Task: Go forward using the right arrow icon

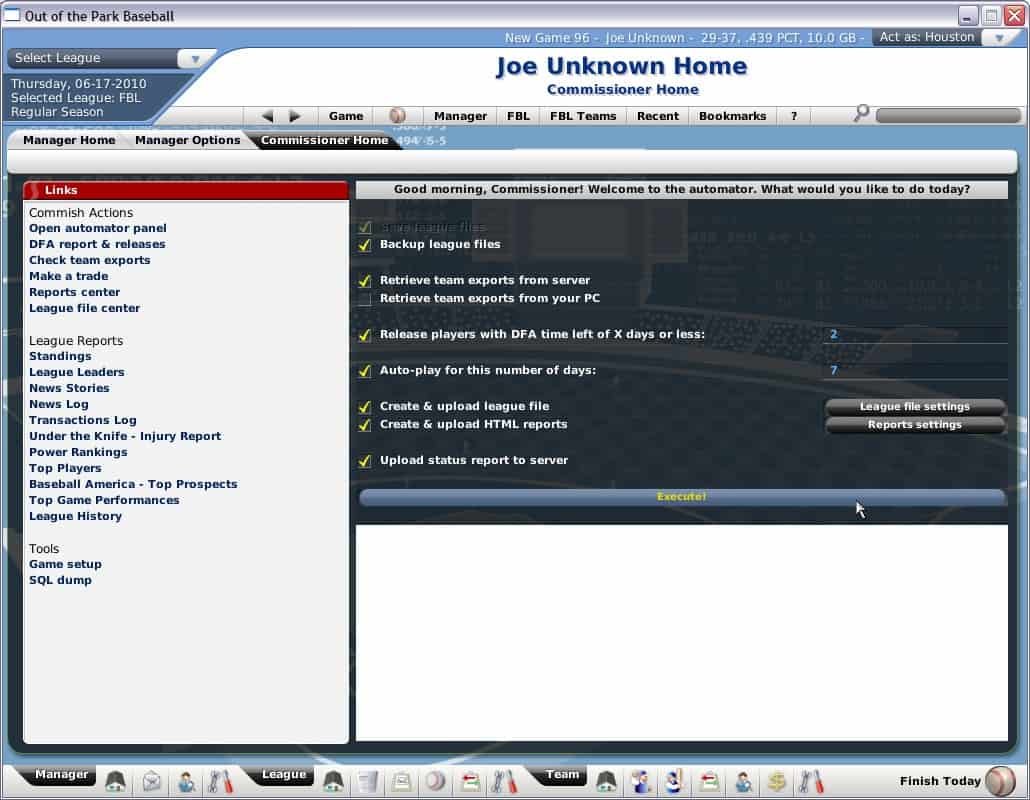Action: (x=295, y=116)
